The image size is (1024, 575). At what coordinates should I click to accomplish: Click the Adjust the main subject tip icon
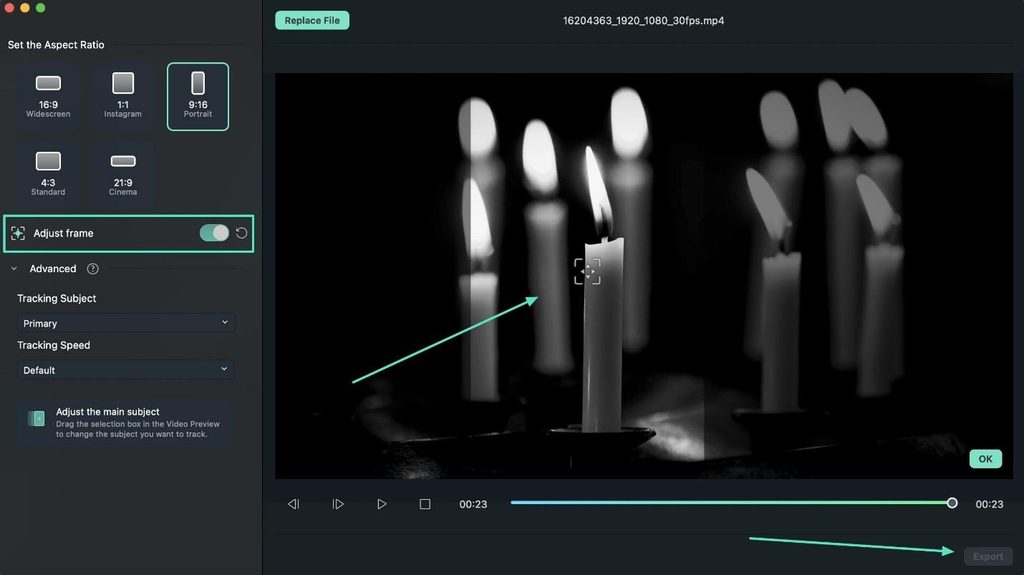(x=37, y=418)
